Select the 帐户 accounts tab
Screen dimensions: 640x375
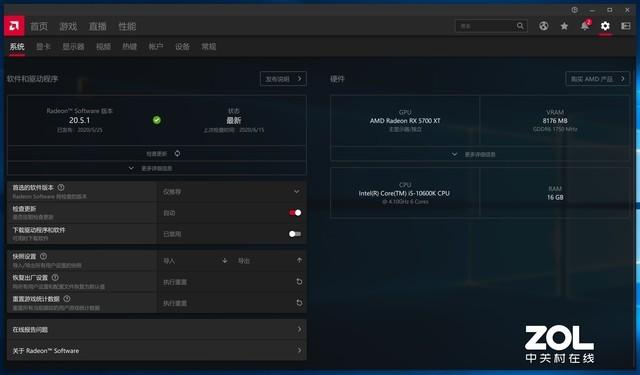coord(156,47)
